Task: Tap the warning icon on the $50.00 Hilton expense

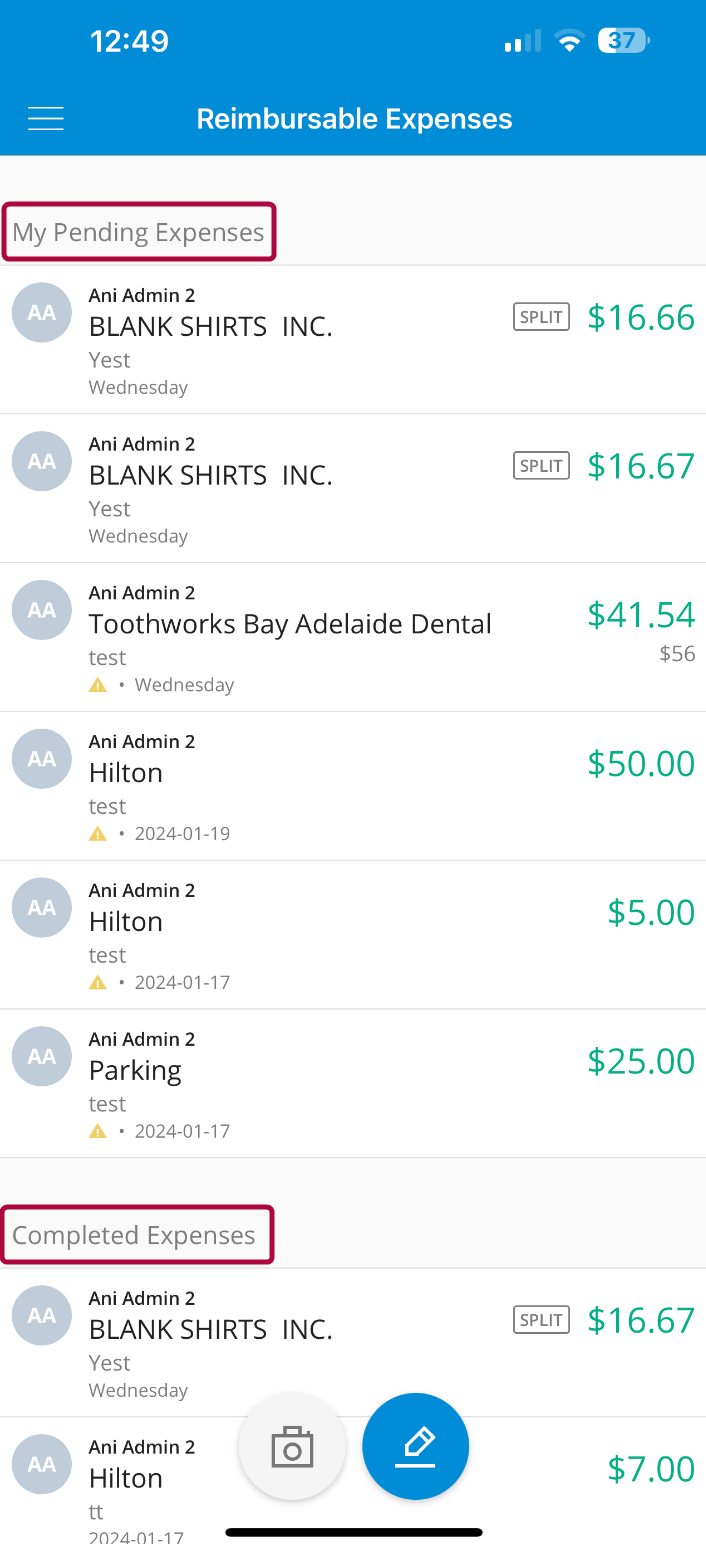Action: click(x=97, y=832)
